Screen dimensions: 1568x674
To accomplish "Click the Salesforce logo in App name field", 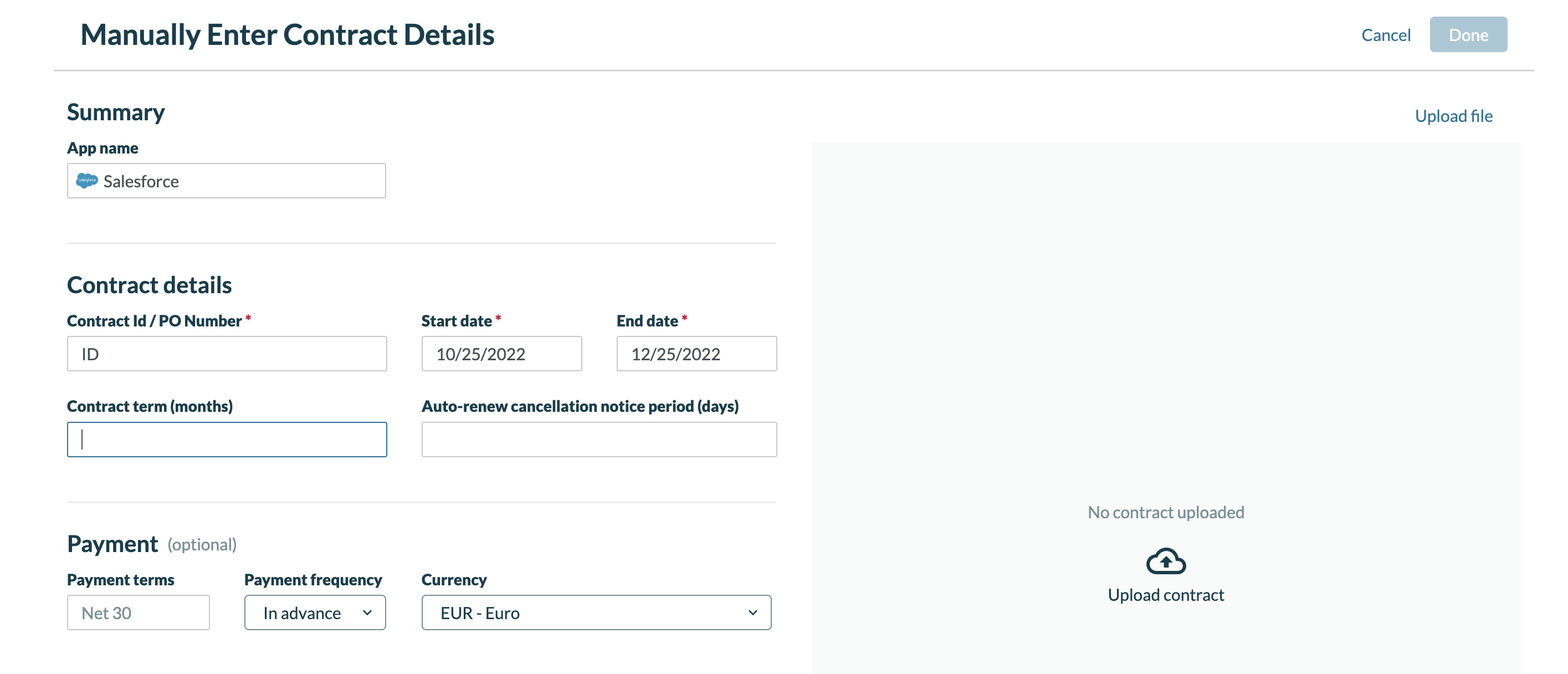I will tap(88, 180).
